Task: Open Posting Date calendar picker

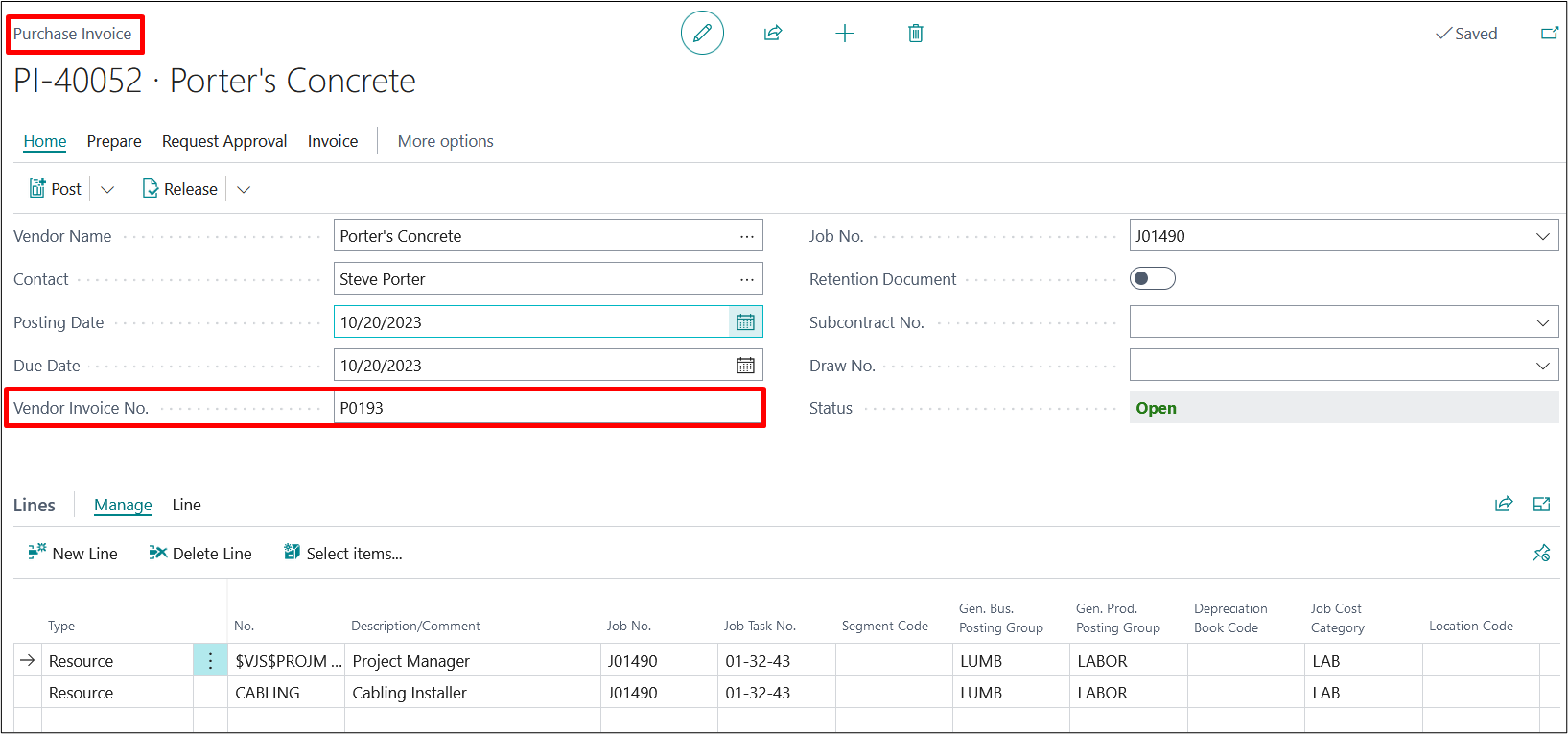Action: coord(745,322)
